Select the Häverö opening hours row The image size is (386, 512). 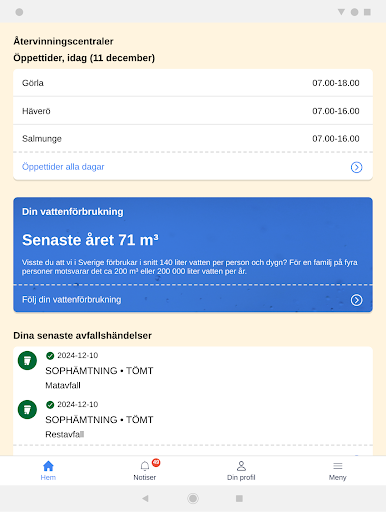coord(193,111)
